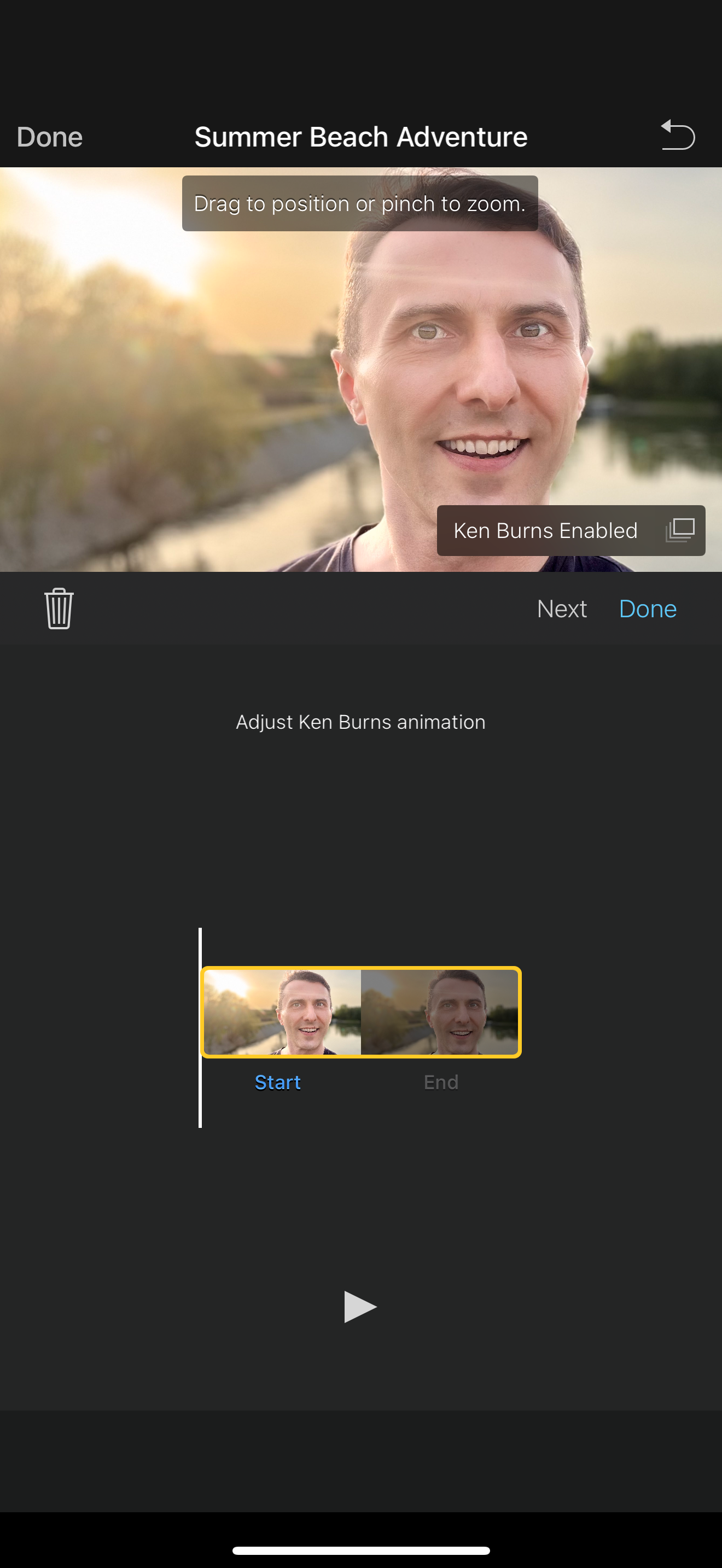Tap the End frame thumbnail in the clip
The height and width of the screenshot is (1568, 722).
point(440,1011)
